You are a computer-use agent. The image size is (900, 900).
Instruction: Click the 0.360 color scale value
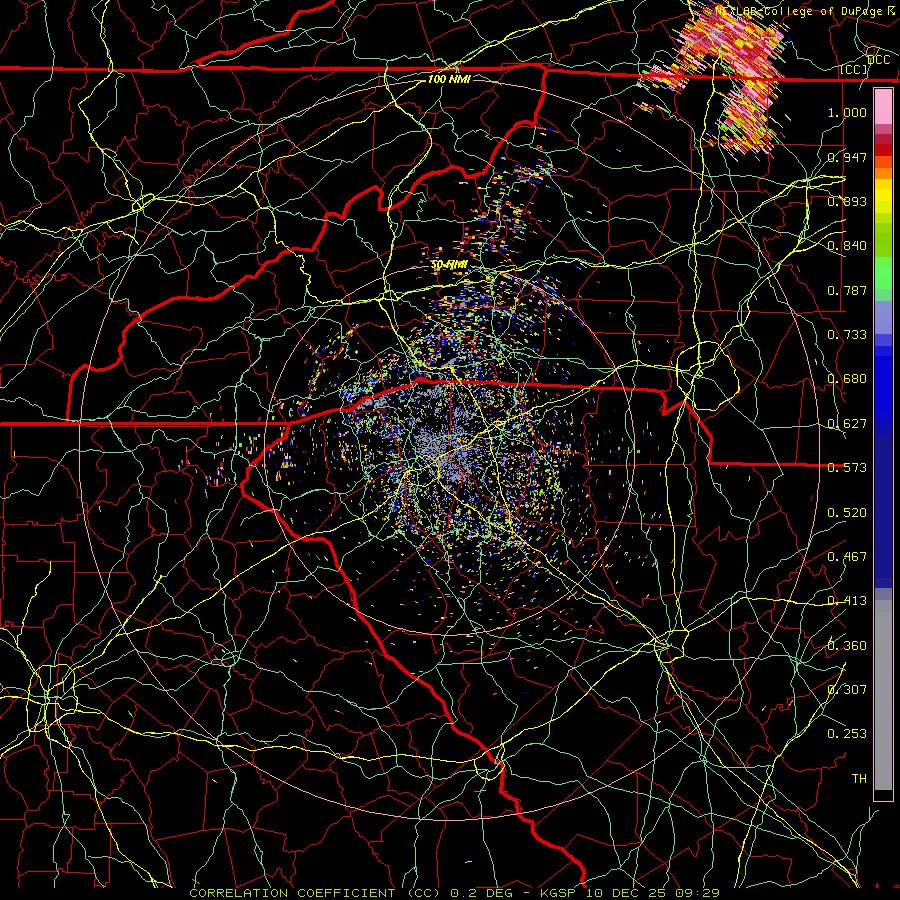pyautogui.click(x=847, y=646)
